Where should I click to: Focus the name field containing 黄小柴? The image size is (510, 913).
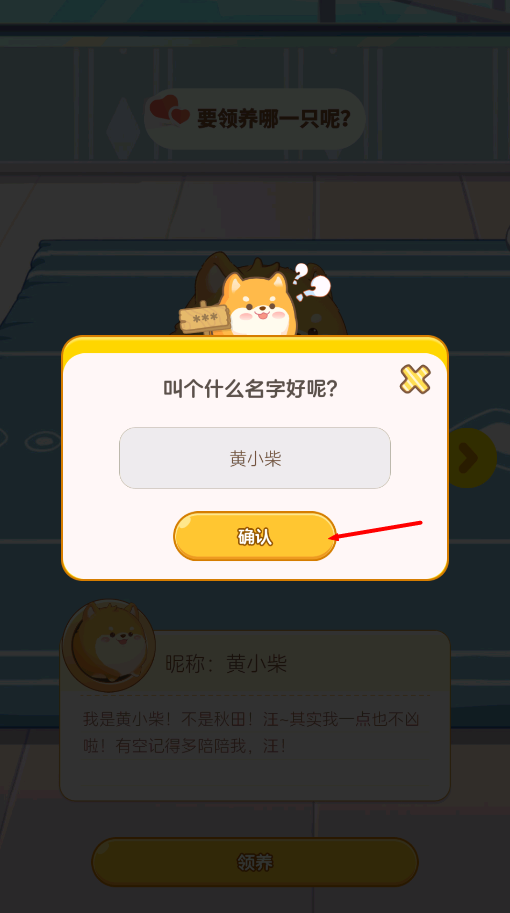coord(255,458)
